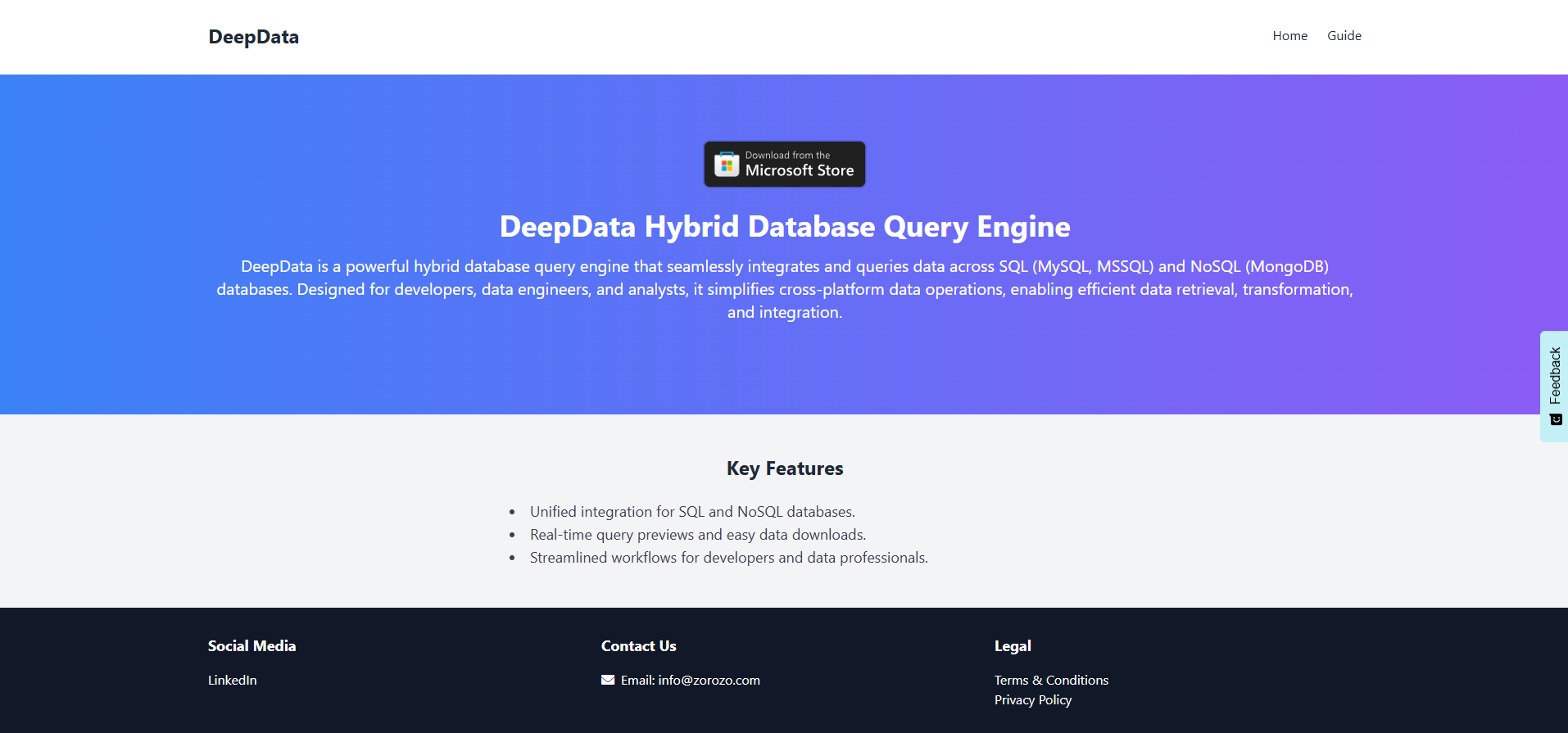
Task: Open the Feedback side tab
Action: [x=1554, y=387]
